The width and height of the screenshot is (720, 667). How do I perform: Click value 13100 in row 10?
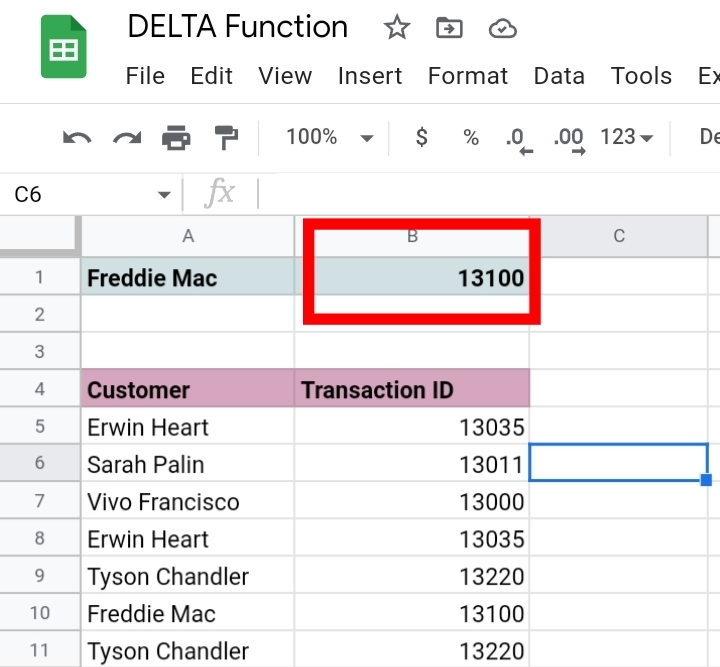click(412, 613)
